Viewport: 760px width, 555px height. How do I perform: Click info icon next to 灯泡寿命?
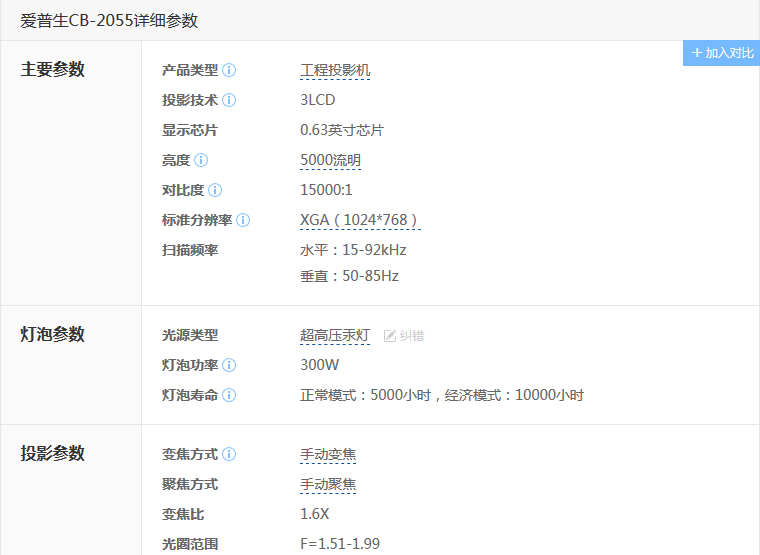click(x=229, y=396)
